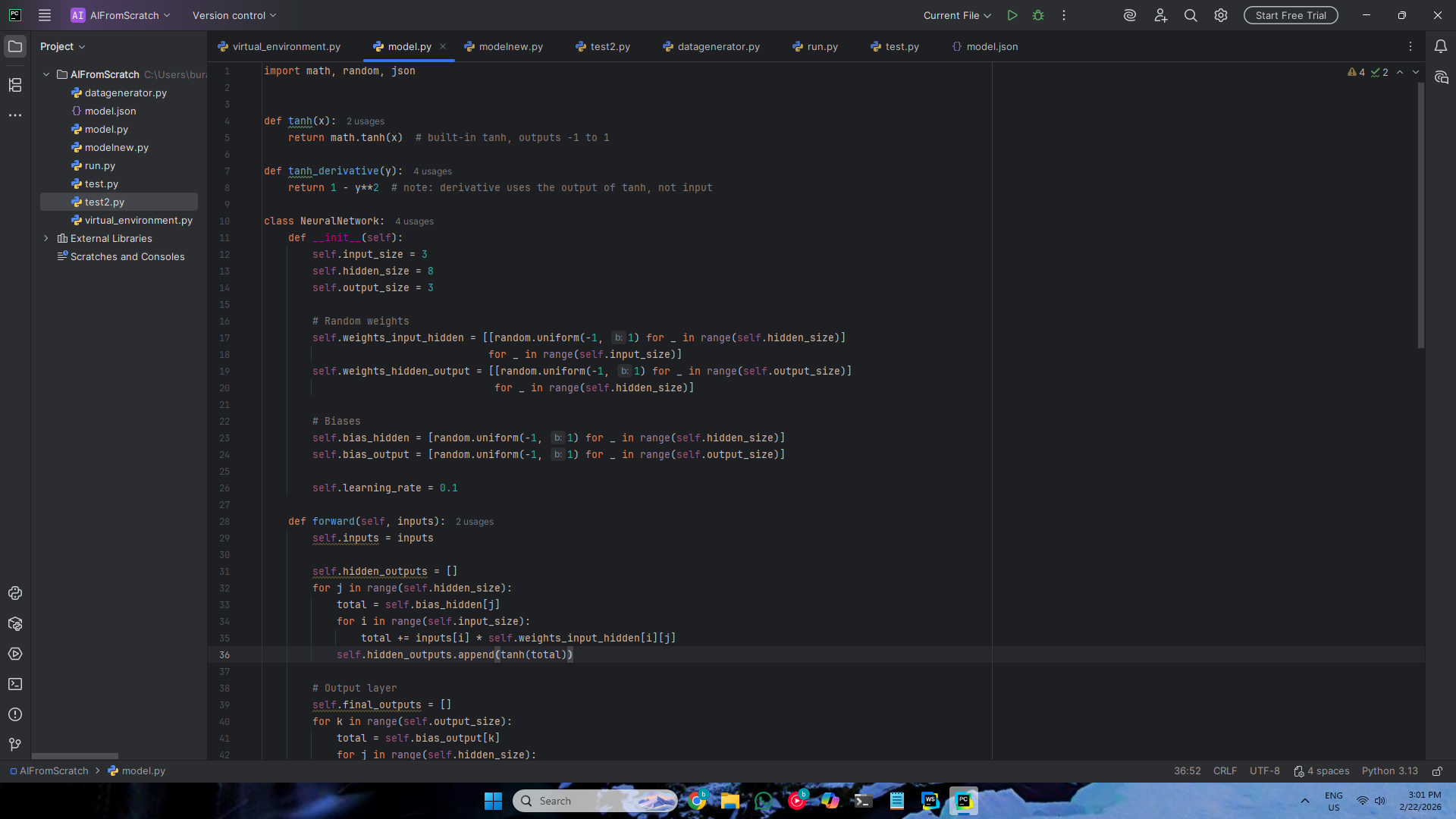Image resolution: width=1456 pixels, height=819 pixels.
Task: Open the AI Assistant chat panel
Action: click(1441, 77)
